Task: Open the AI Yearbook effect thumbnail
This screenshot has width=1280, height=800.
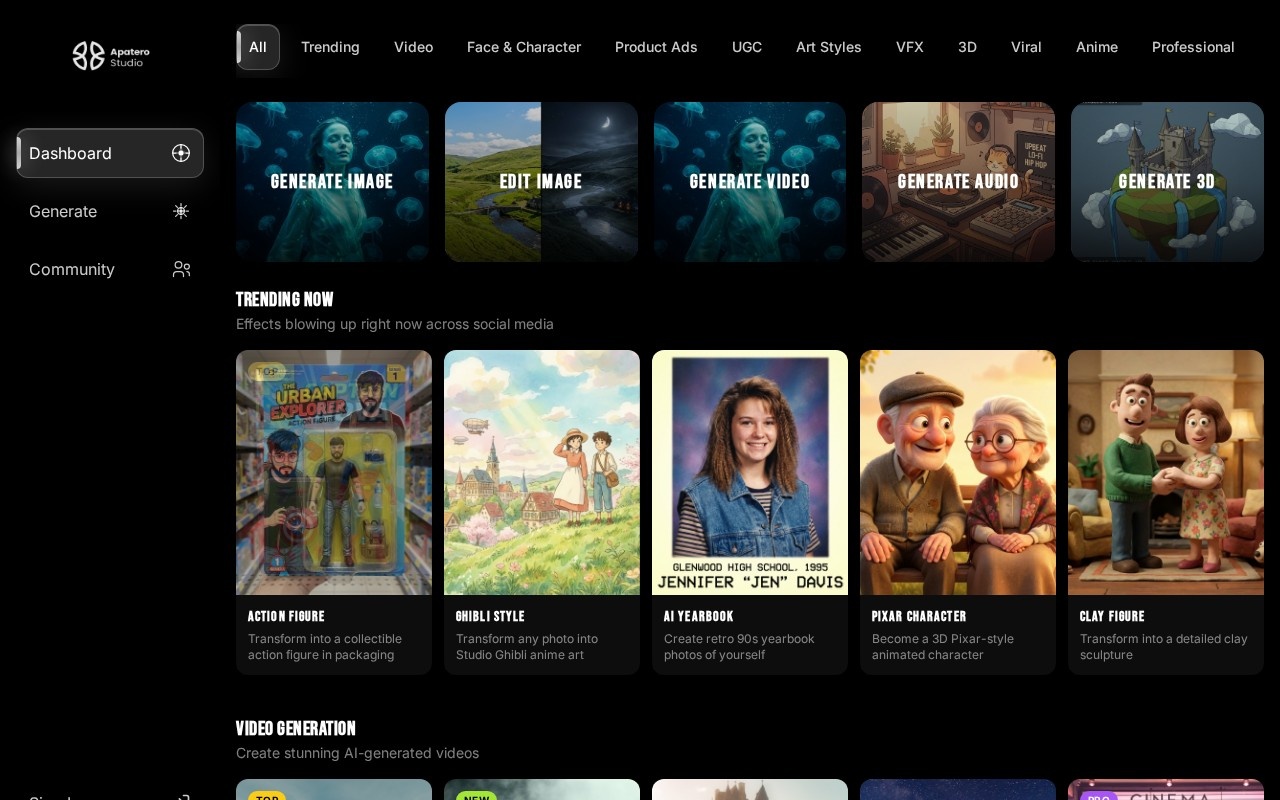Action: (750, 472)
